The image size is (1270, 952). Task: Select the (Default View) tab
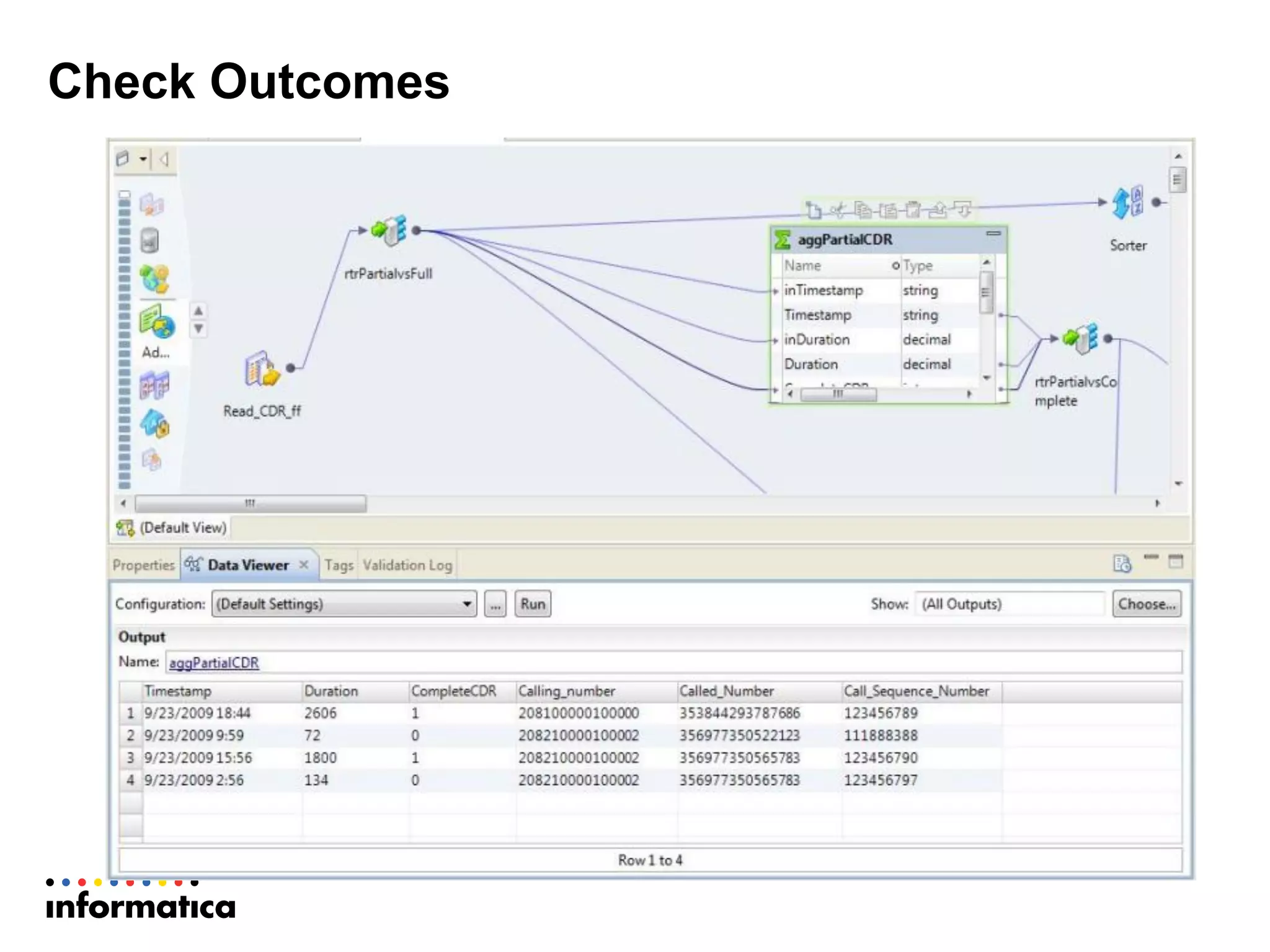point(172,527)
